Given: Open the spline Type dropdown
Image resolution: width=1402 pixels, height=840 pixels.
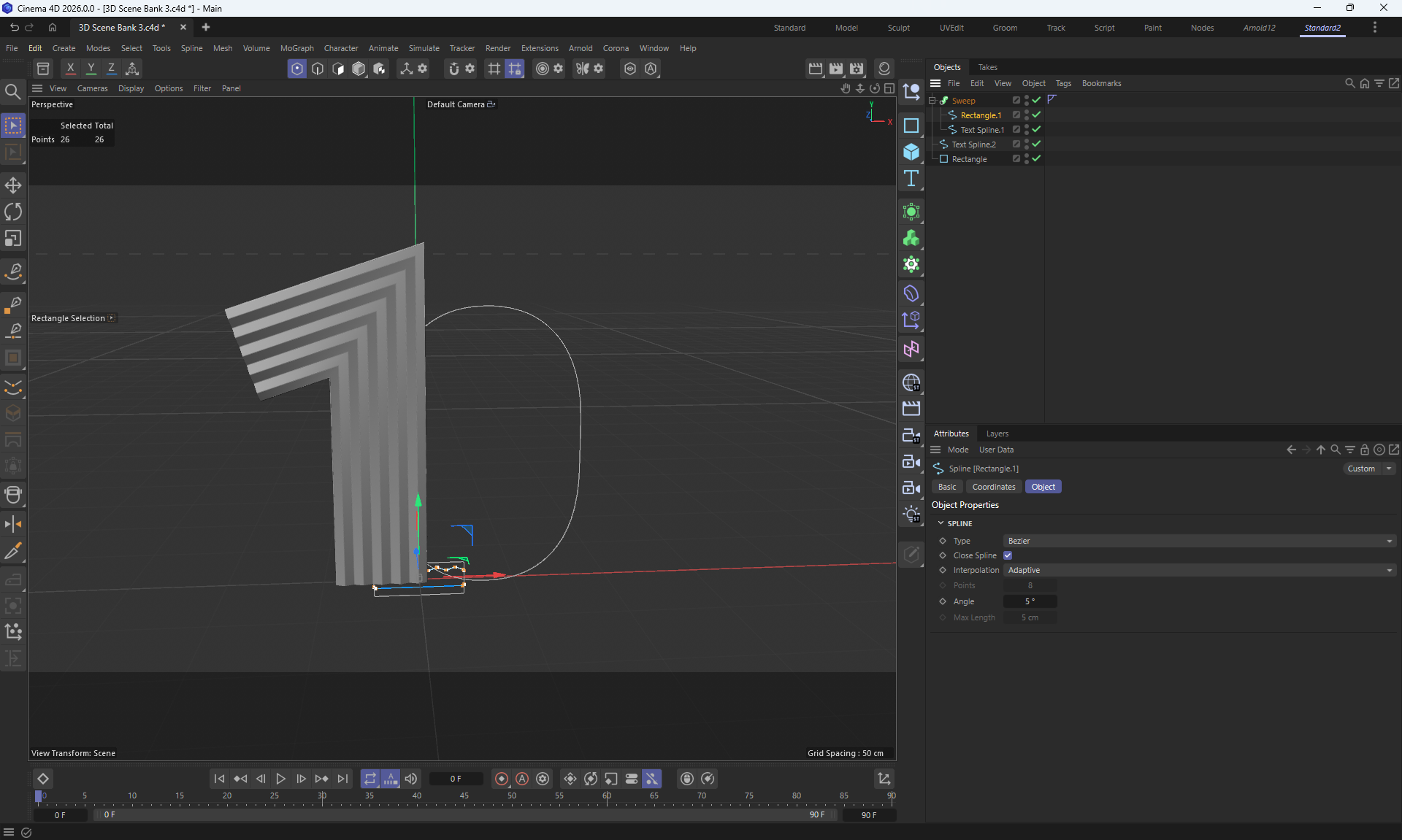Looking at the screenshot, I should pyautogui.click(x=1199, y=541).
